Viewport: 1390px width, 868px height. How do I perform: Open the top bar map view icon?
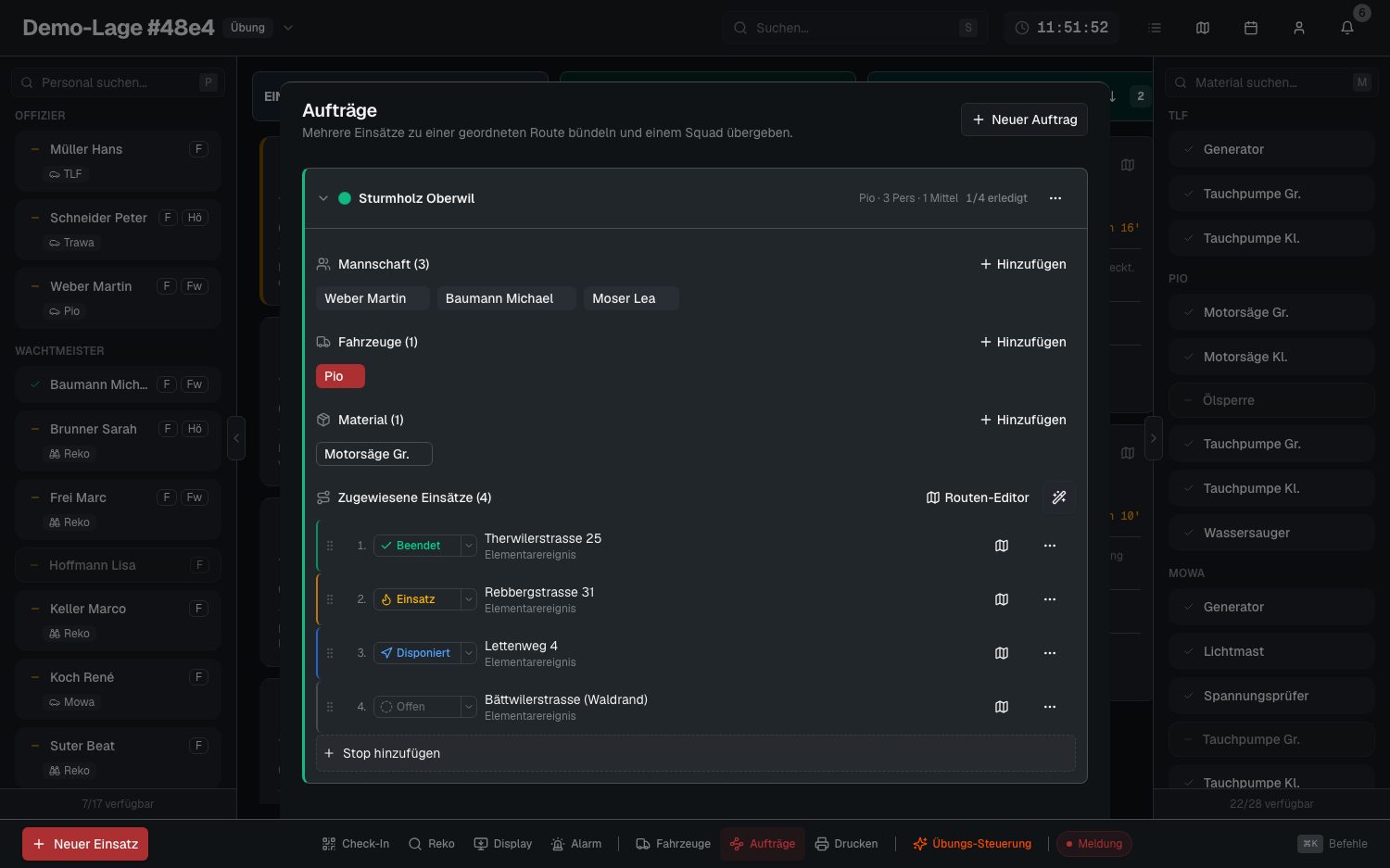1203,28
